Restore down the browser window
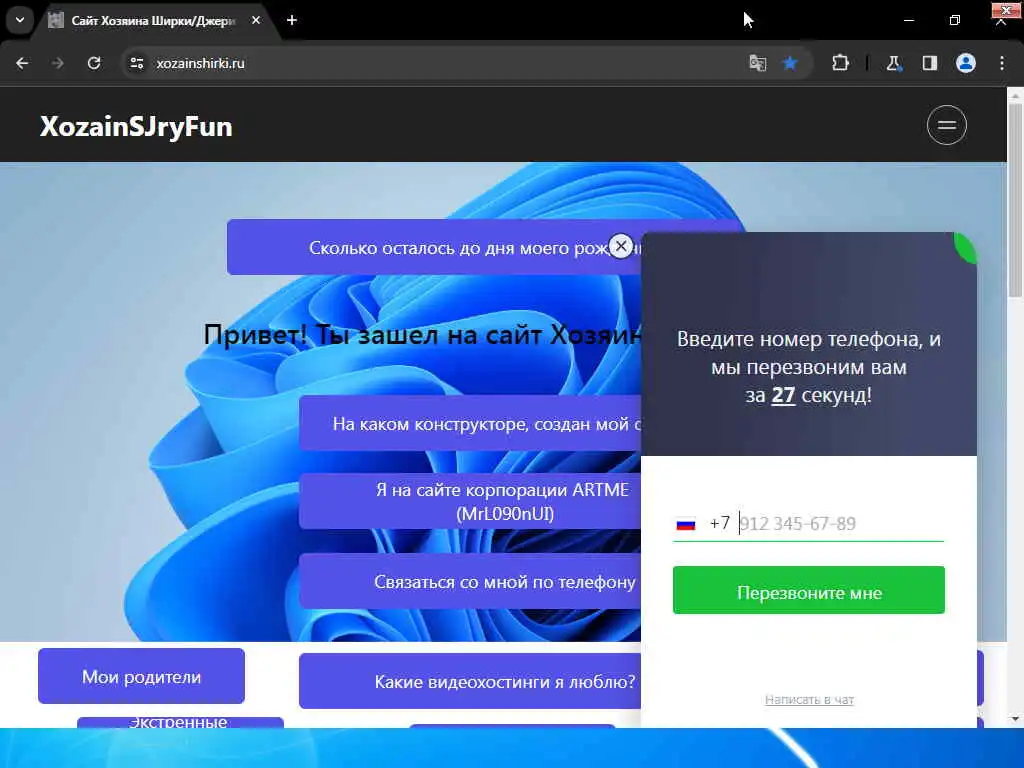 [x=955, y=20]
